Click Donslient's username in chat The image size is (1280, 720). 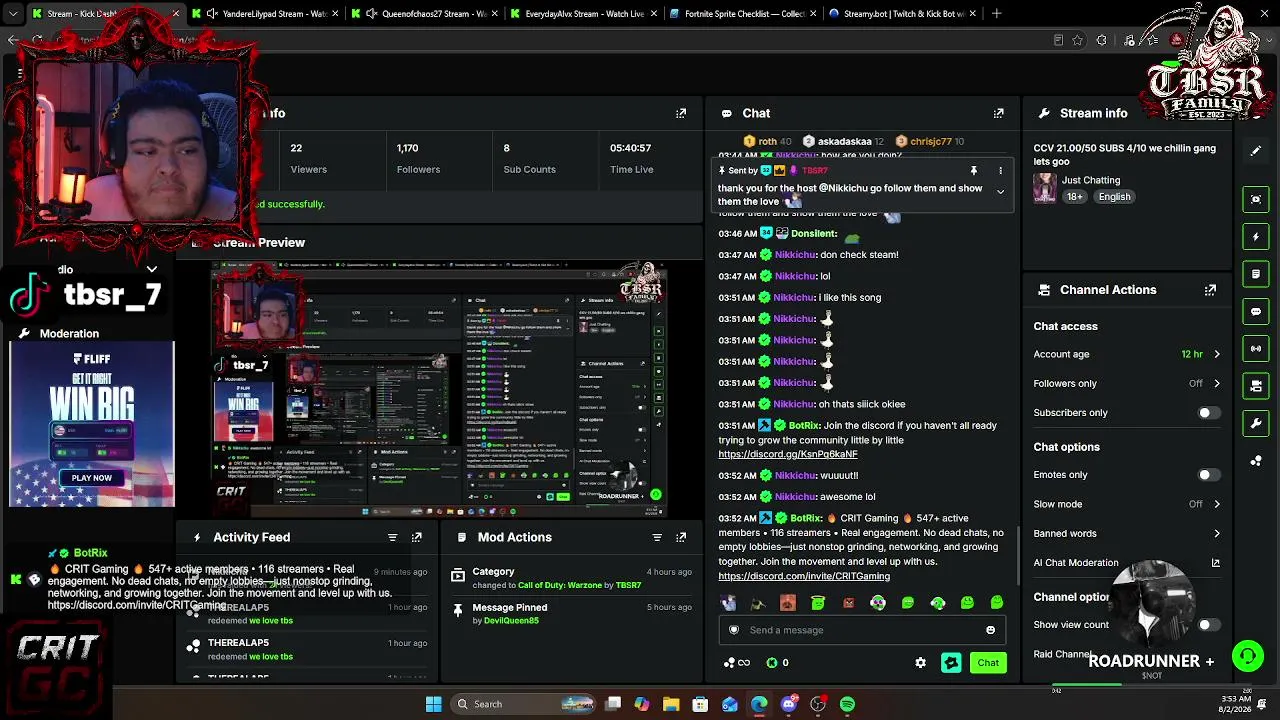pyautogui.click(x=814, y=234)
